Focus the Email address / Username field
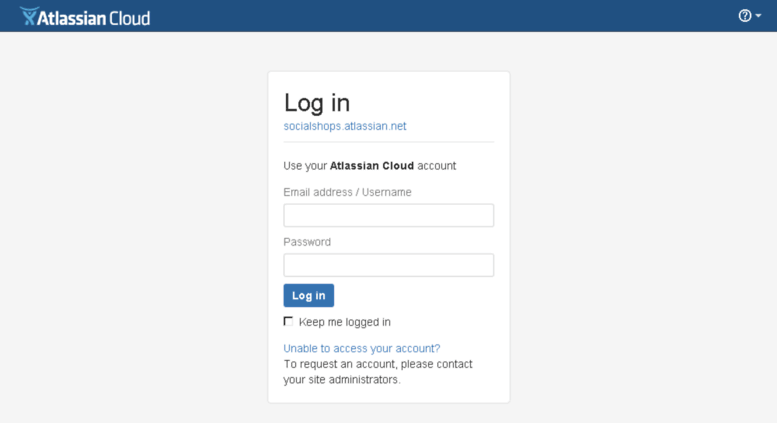This screenshot has height=423, width=777. click(x=388, y=215)
